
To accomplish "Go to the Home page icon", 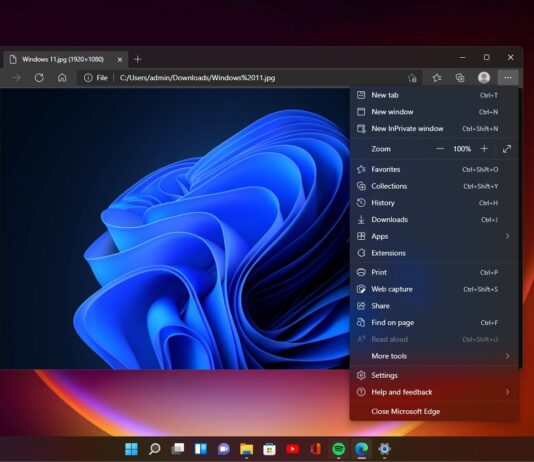I will 62,78.
